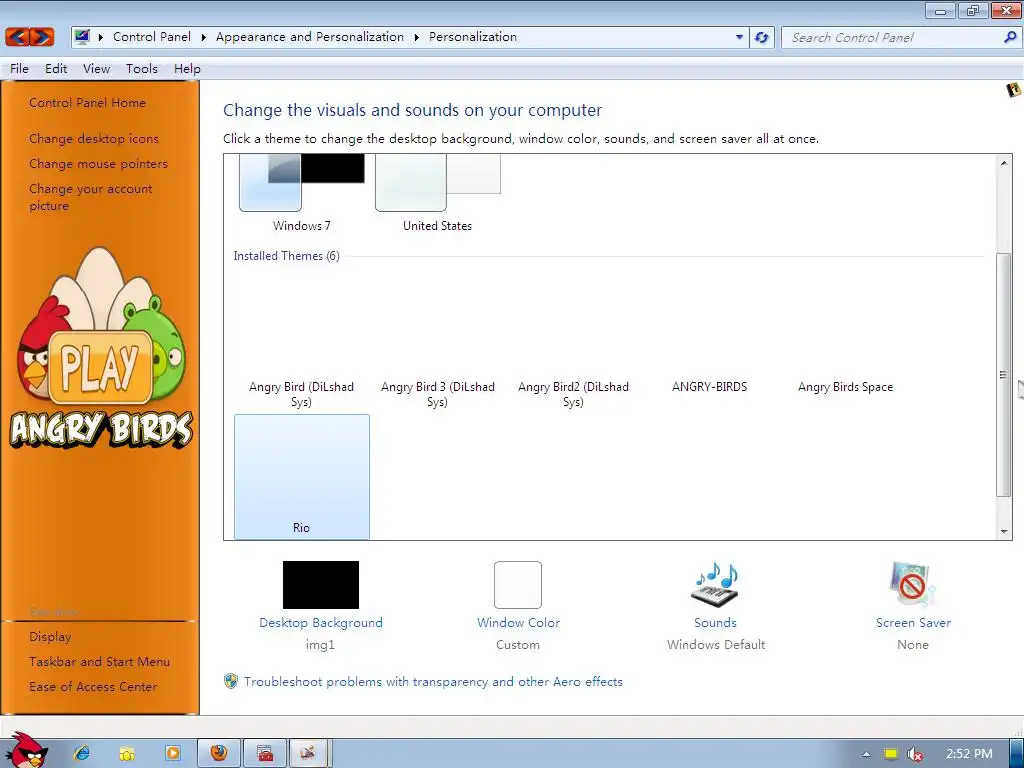
Task: Expand arrow after Control Panel breadcrumb
Action: 203,37
